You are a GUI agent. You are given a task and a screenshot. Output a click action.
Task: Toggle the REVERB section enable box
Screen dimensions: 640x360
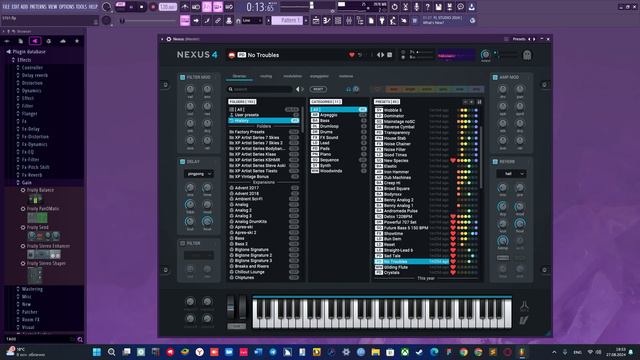(x=495, y=162)
